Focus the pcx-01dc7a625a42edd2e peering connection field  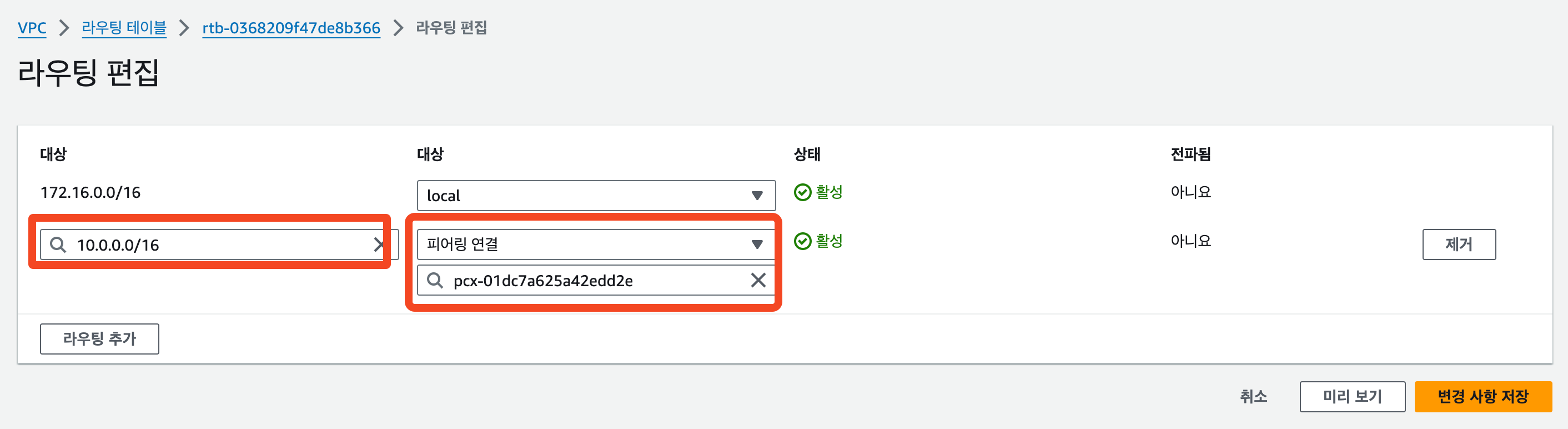click(596, 280)
